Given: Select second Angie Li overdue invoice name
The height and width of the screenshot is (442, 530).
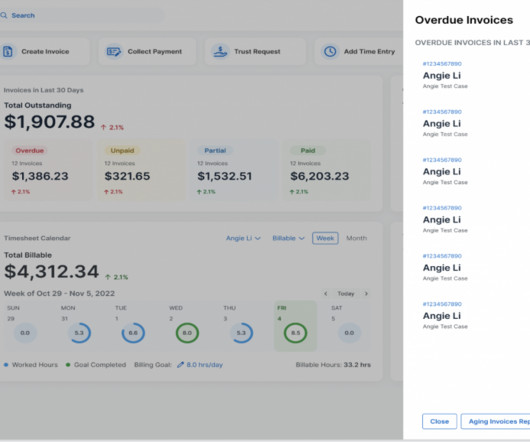Looking at the screenshot, I should tap(442, 123).
